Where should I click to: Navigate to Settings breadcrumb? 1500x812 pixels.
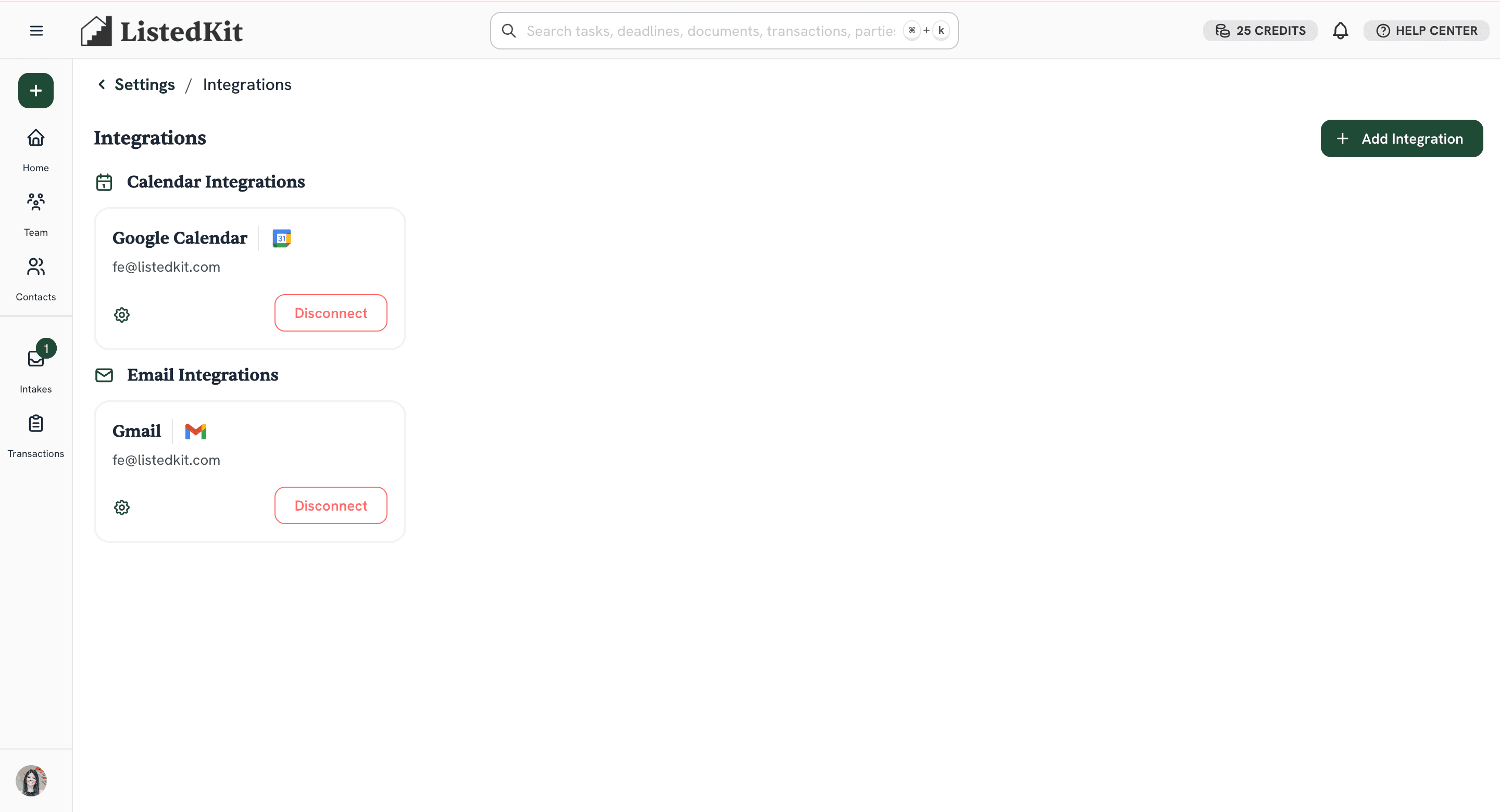pos(144,84)
